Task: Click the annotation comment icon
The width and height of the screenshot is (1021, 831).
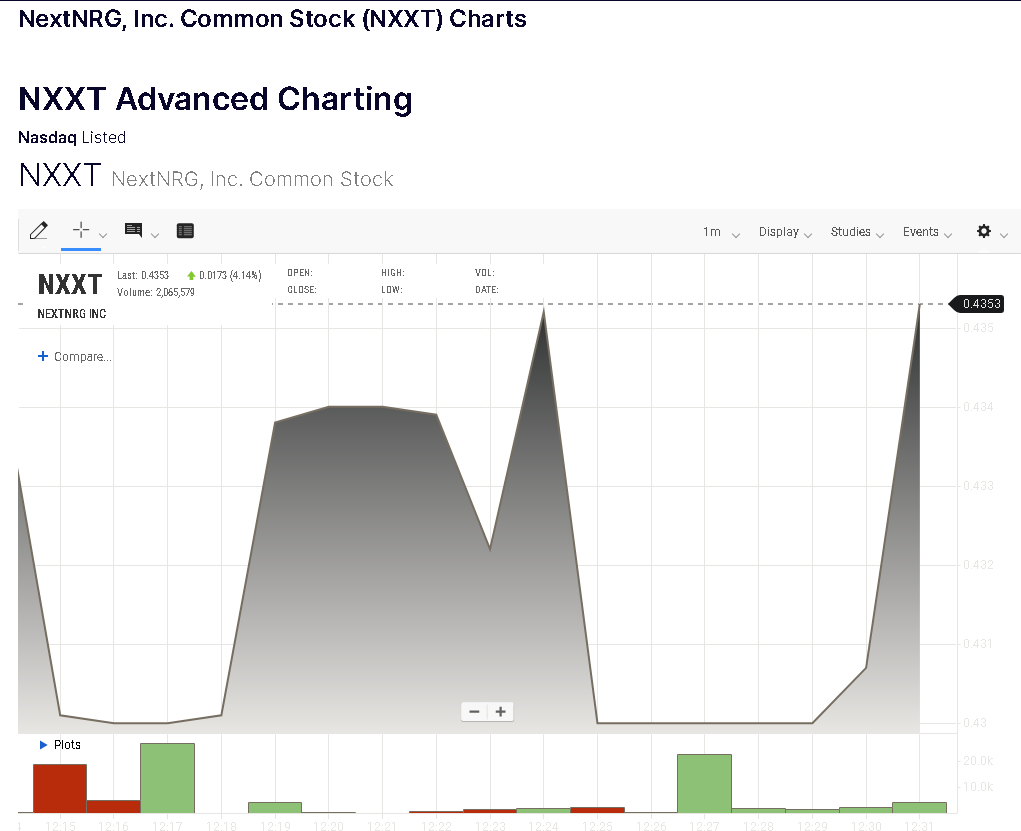Action: click(133, 230)
